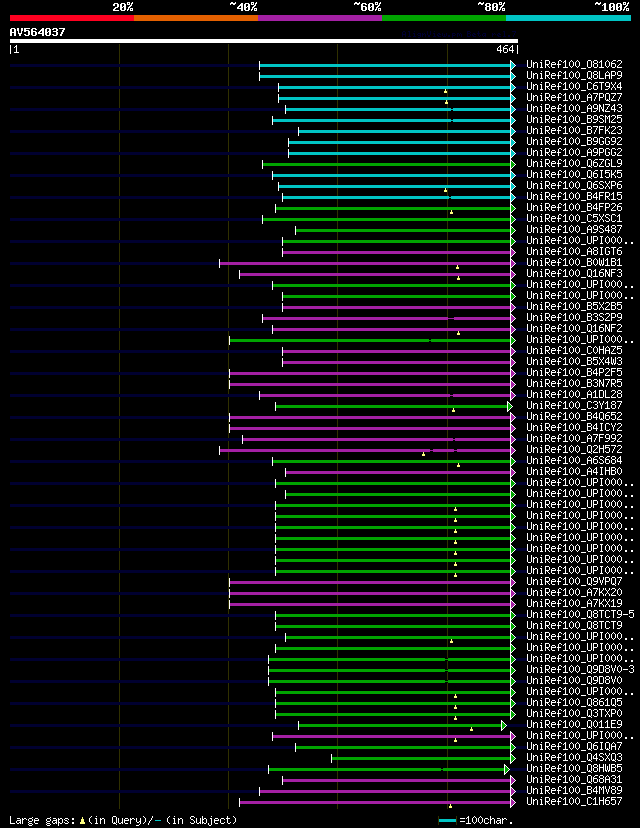Viewport: 640px width, 828px height.
Task: Click the green ~80% legend segment
Action: (x=444, y=18)
